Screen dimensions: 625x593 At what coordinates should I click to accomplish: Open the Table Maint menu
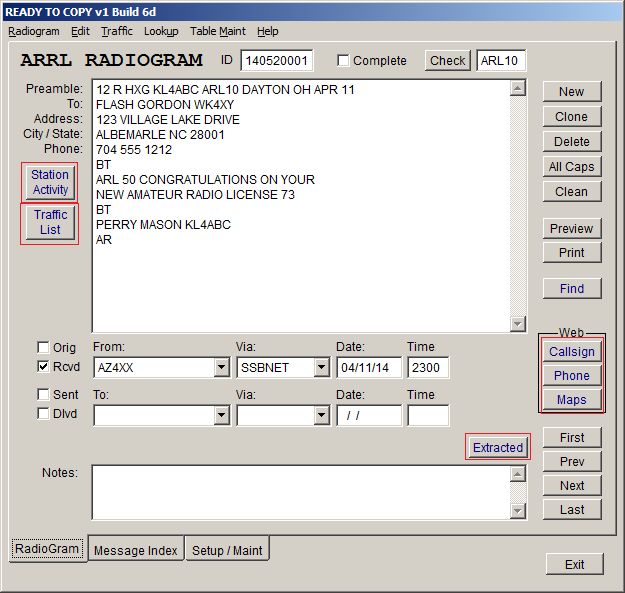218,31
